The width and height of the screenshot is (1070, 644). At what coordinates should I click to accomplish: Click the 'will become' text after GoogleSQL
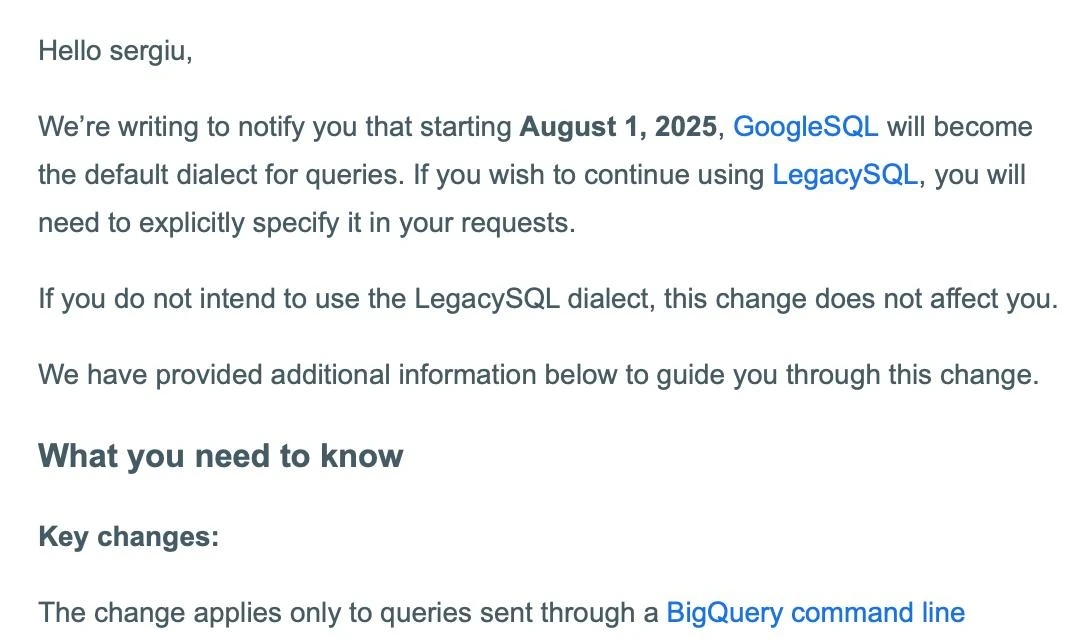pyautogui.click(x=959, y=128)
